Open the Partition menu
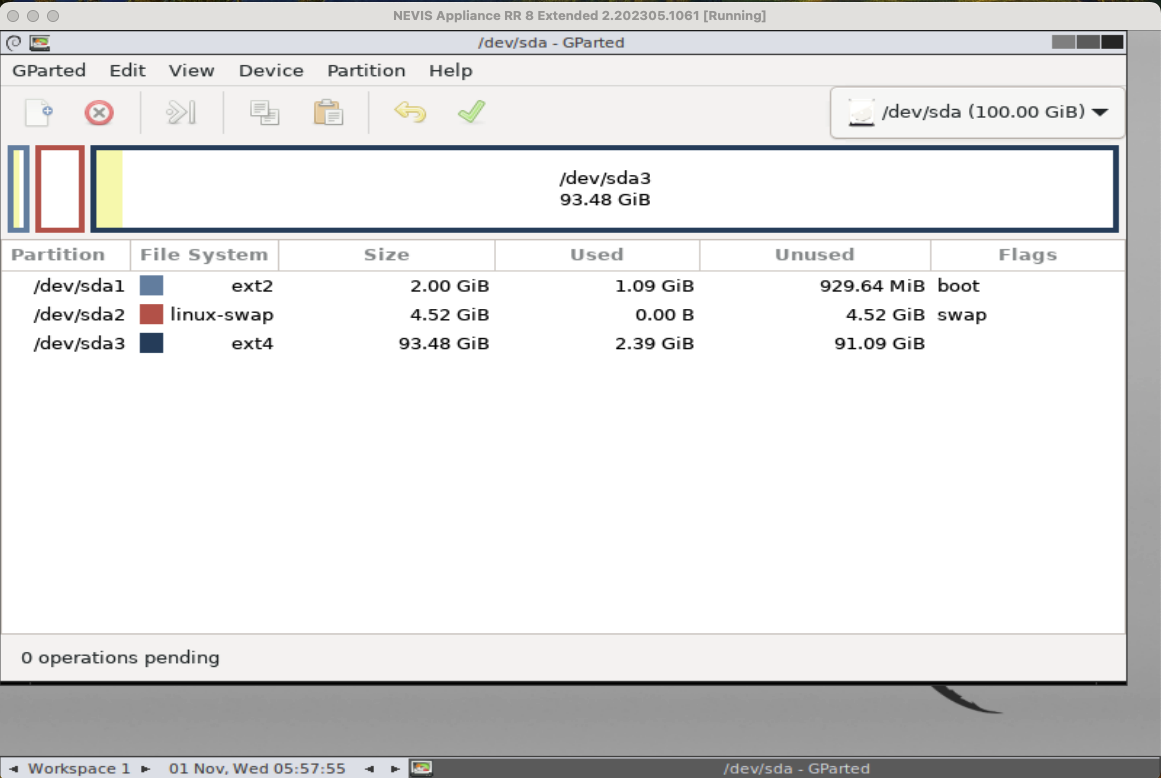The height and width of the screenshot is (778, 1161). click(x=366, y=70)
